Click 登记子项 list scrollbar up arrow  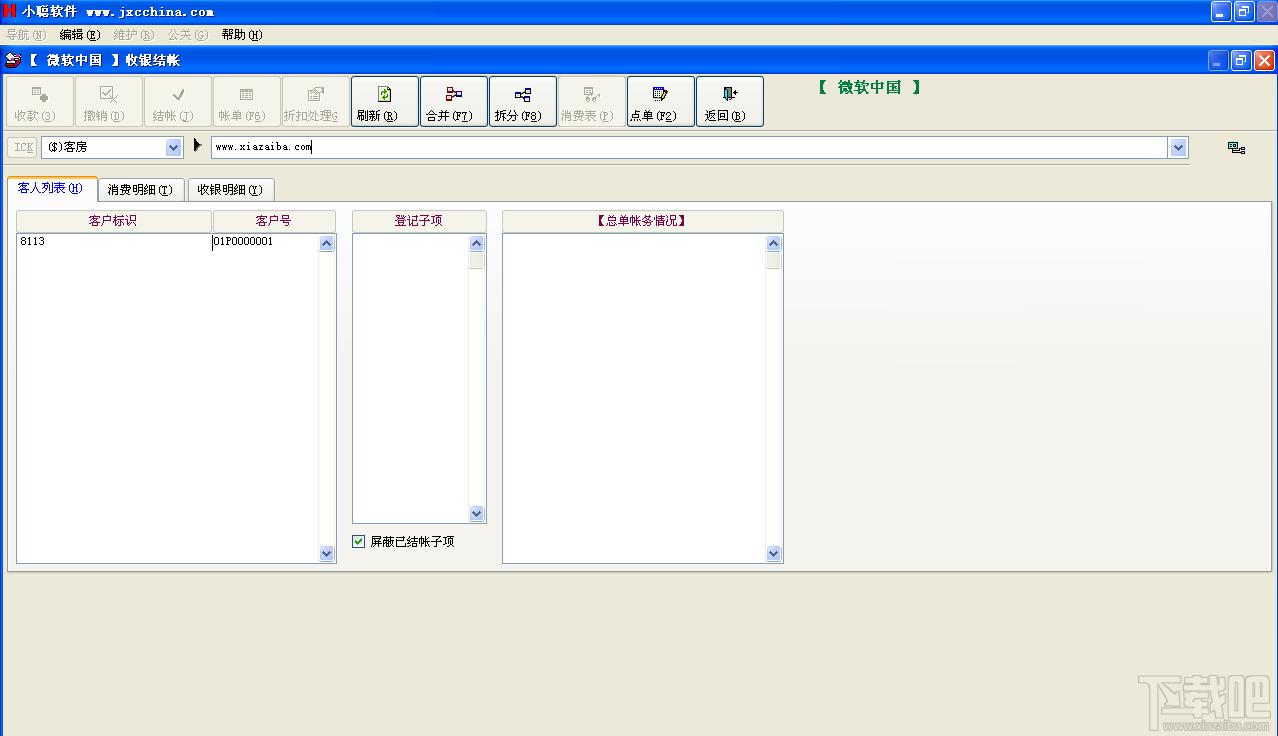pos(477,243)
